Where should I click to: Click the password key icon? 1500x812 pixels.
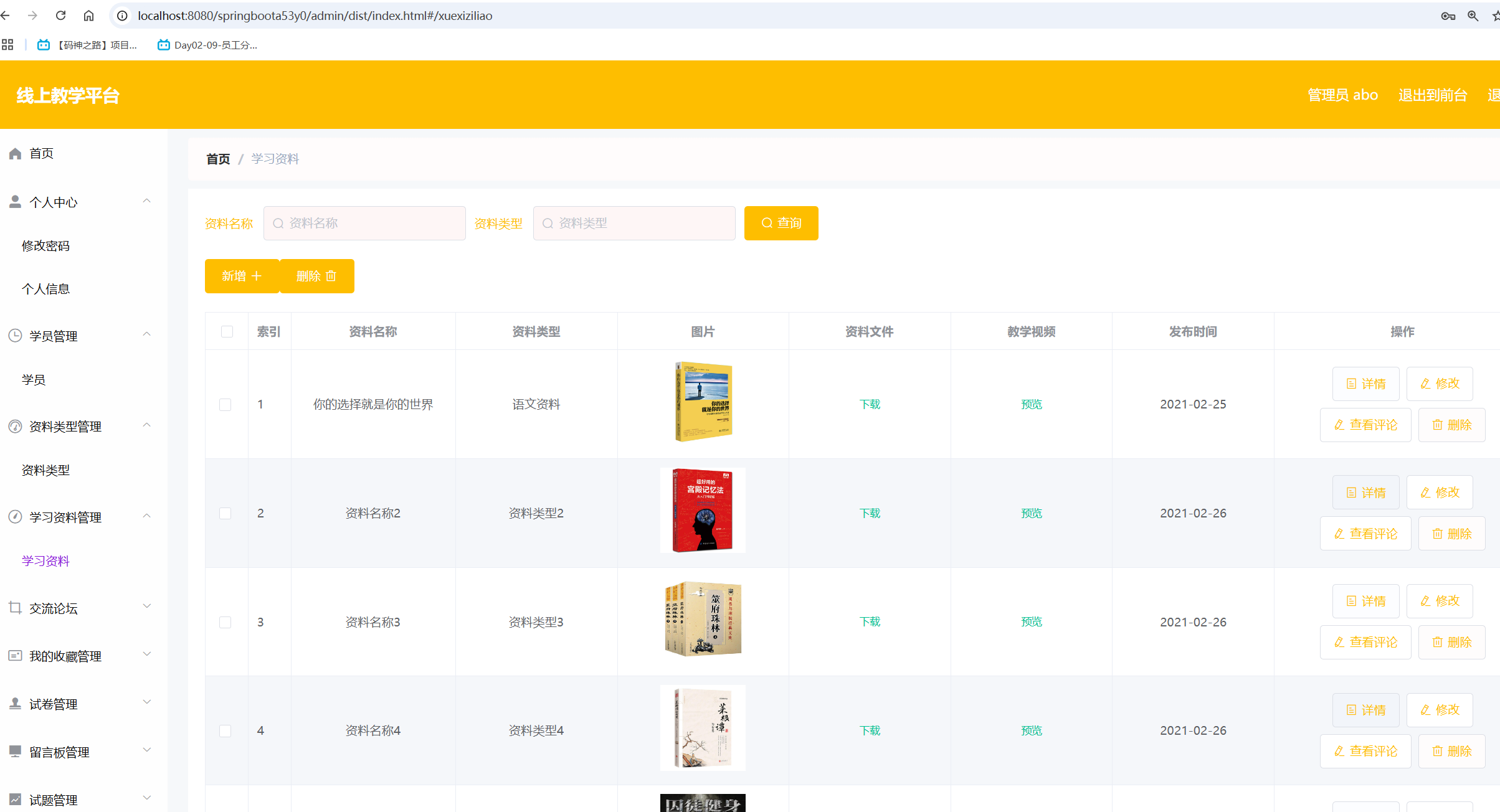[1448, 16]
